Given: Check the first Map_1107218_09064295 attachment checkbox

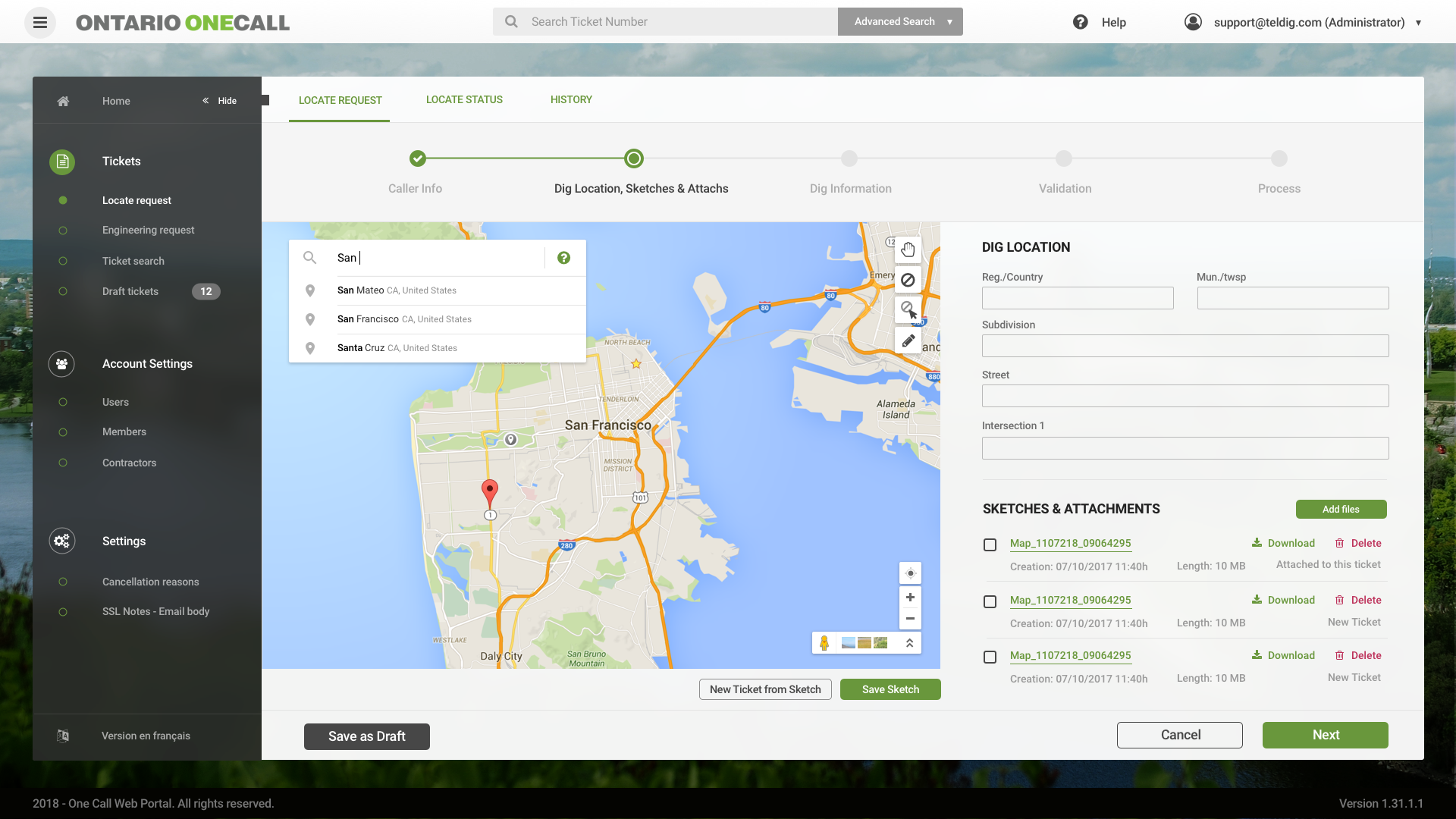Looking at the screenshot, I should coord(990,544).
